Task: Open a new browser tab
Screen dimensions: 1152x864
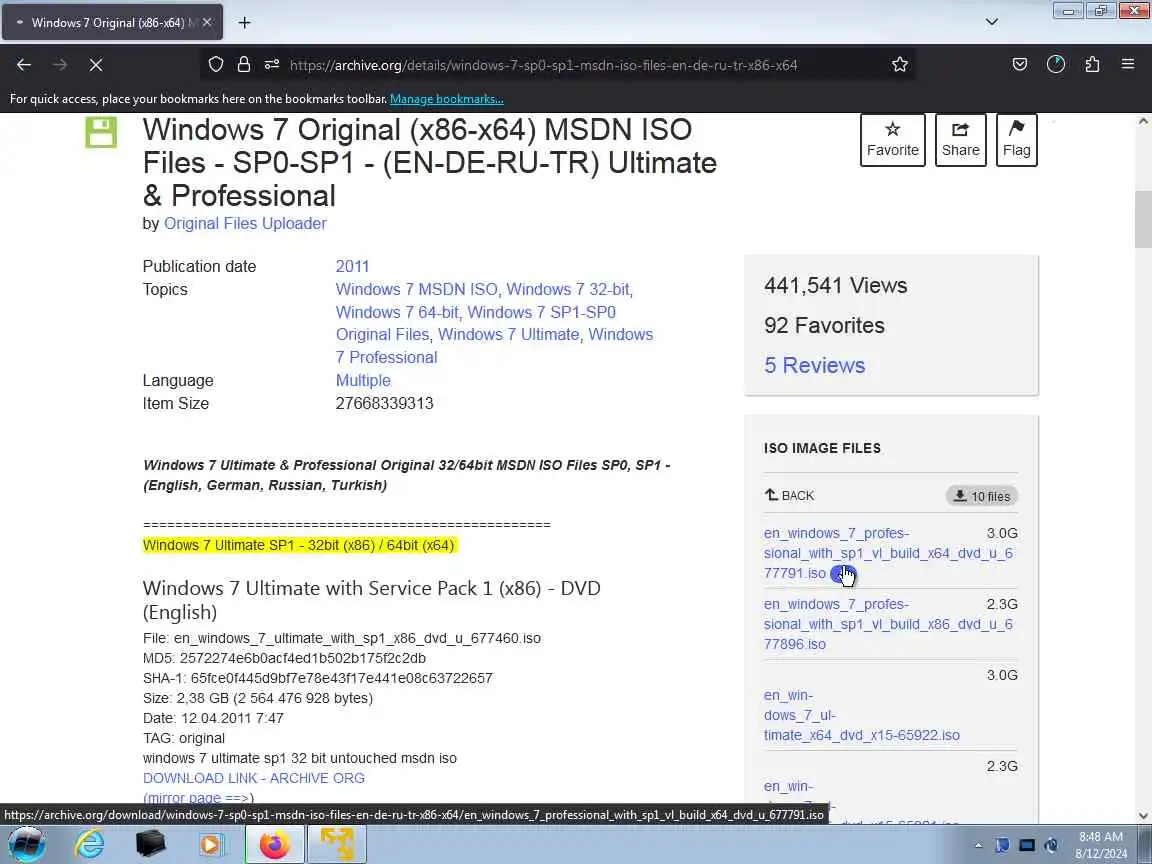Action: (245, 23)
